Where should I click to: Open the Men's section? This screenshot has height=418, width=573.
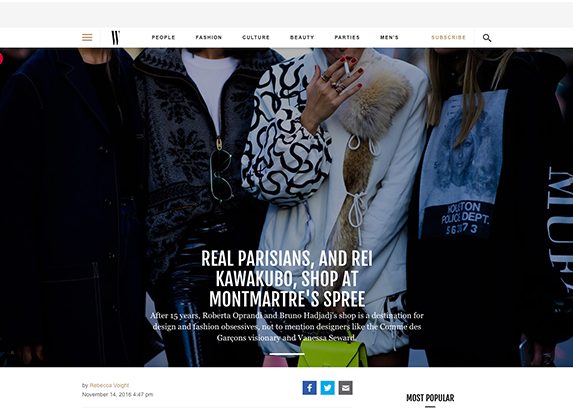[389, 37]
